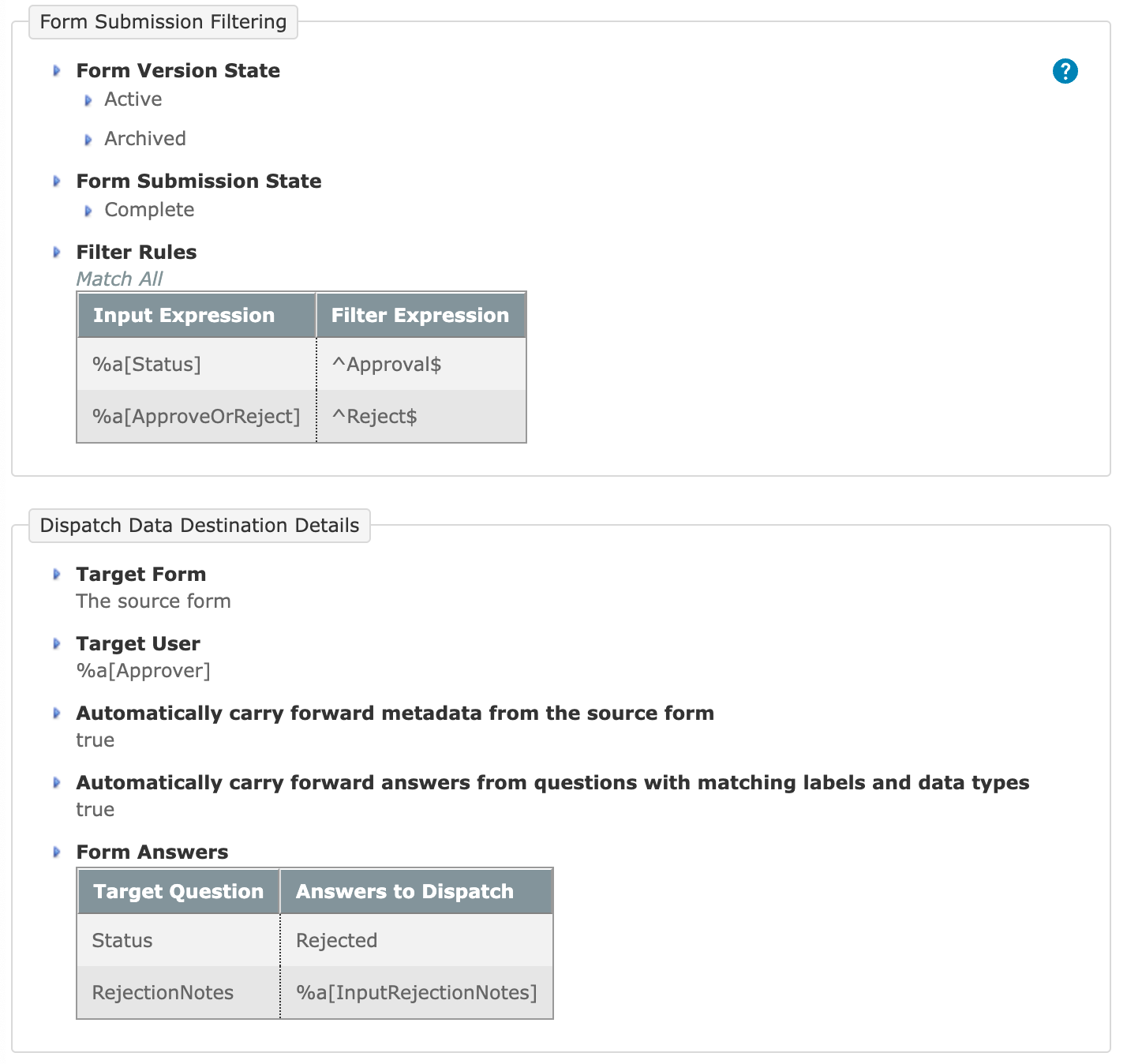Click arrow bullet beside Form Version State
The height and width of the screenshot is (1064, 1127).
56,70
